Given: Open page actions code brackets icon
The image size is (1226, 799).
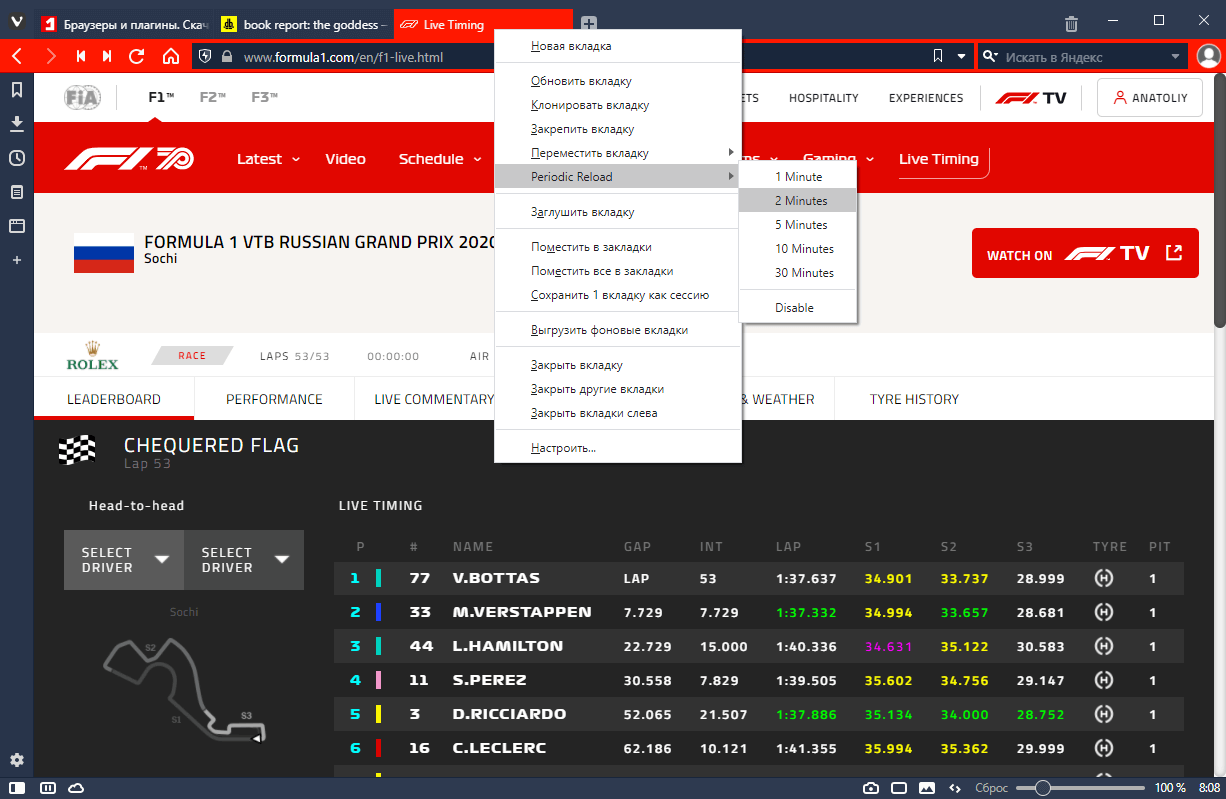Looking at the screenshot, I should tap(955, 788).
